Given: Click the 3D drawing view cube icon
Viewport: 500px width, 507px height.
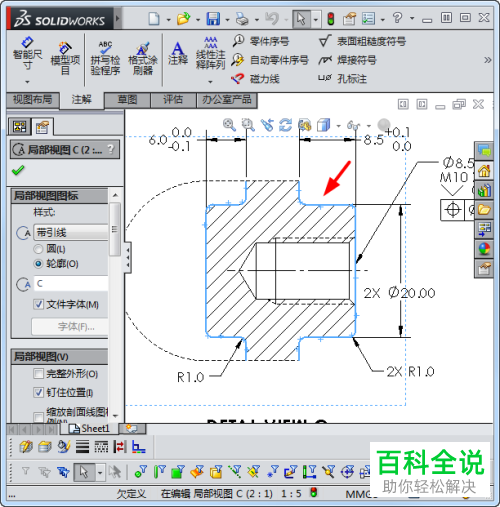Looking at the screenshot, I should point(323,125).
